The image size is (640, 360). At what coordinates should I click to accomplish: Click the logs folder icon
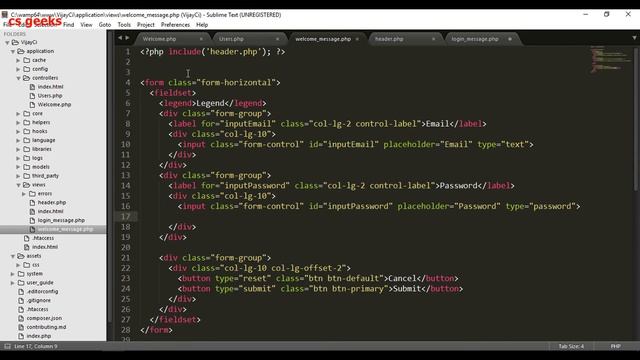pos(27,158)
